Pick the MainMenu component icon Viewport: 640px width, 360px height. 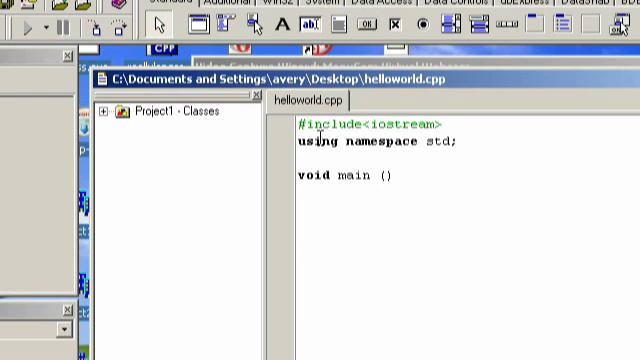226,24
